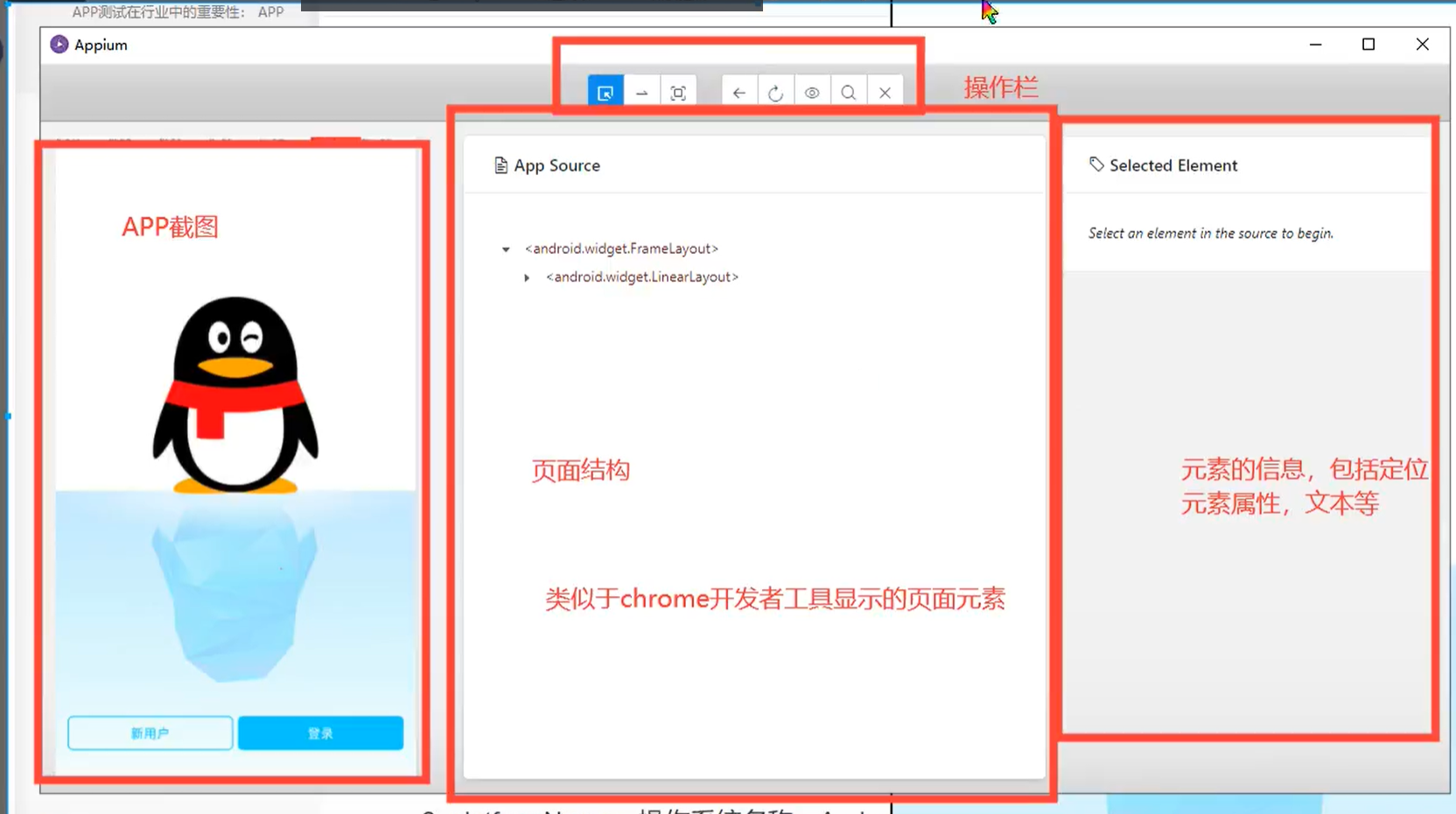This screenshot has height=814, width=1456.
Task: Click "Select an element in the source to begin."
Action: pyautogui.click(x=1211, y=234)
